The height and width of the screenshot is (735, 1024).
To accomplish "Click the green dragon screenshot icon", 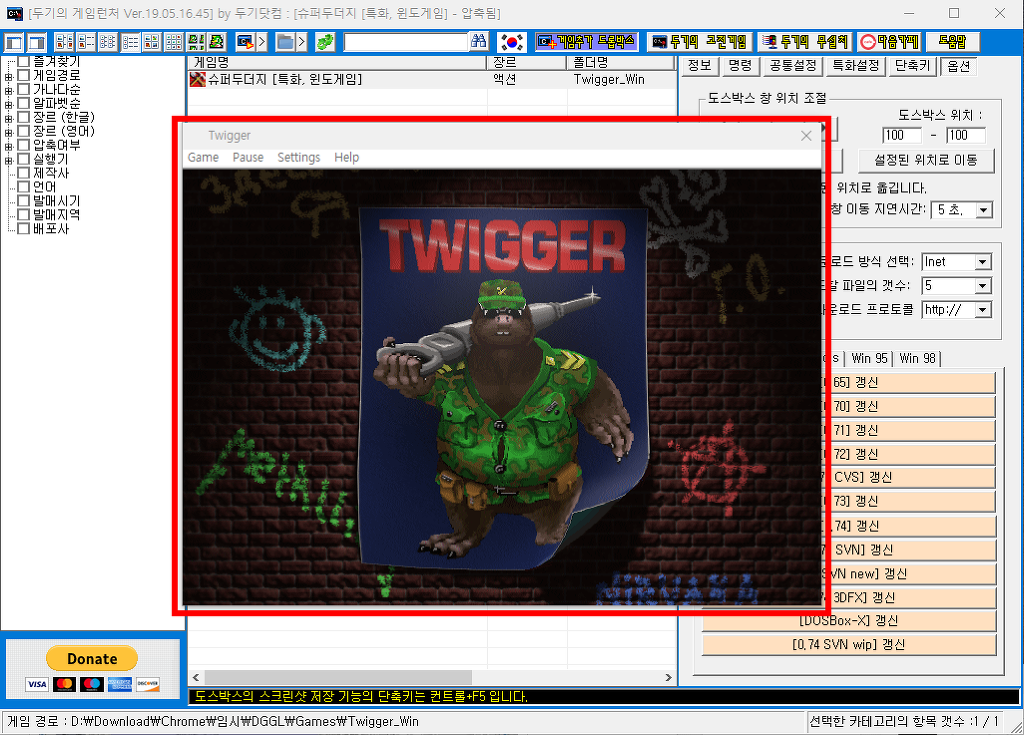I will point(217,42).
